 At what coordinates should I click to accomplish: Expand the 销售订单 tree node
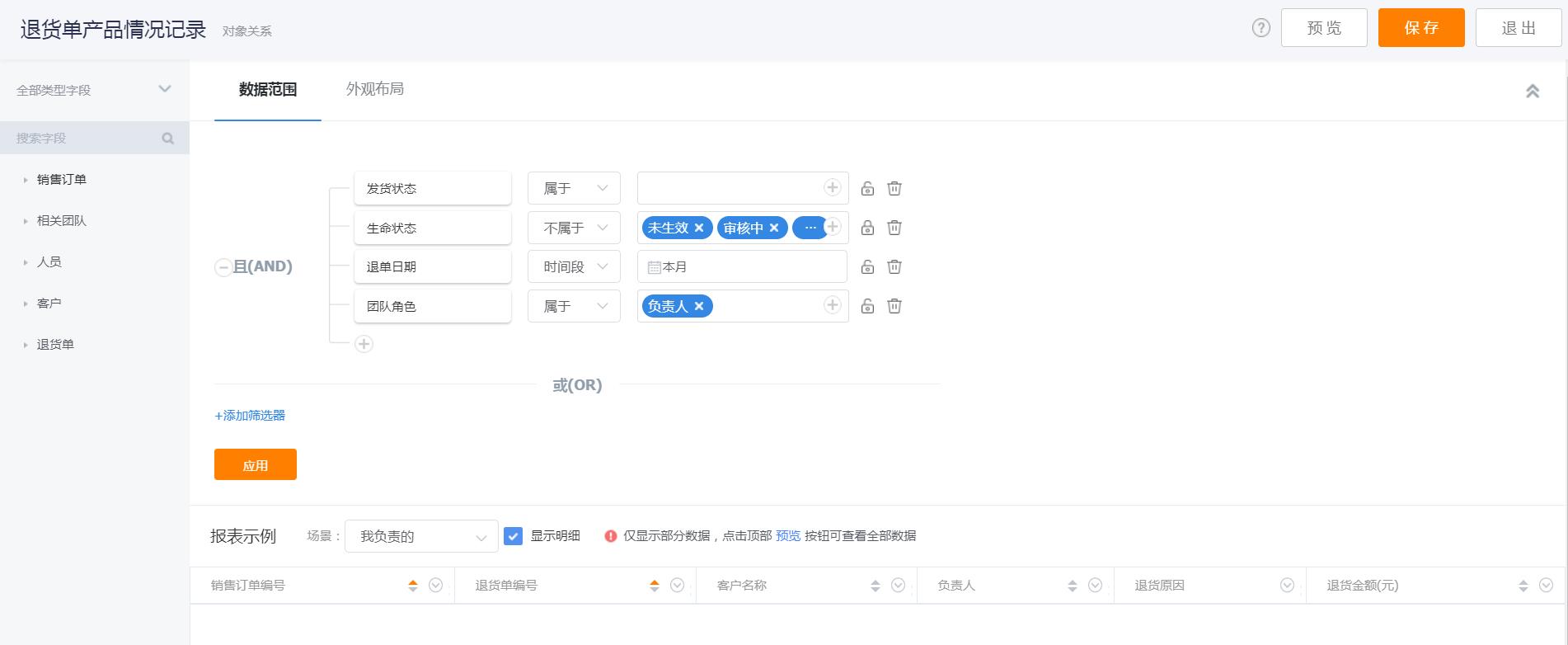tap(26, 180)
